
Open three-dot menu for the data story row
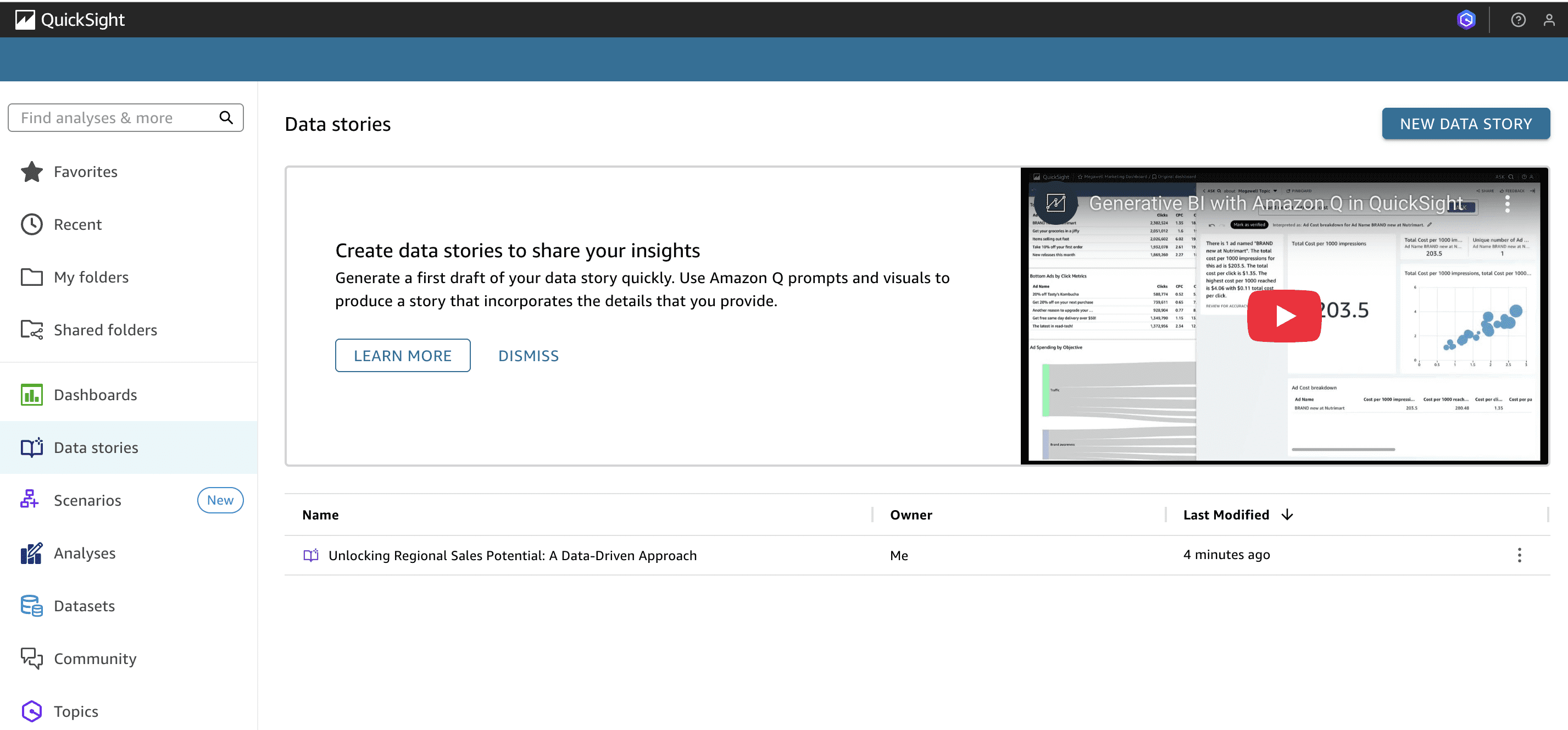point(1519,555)
